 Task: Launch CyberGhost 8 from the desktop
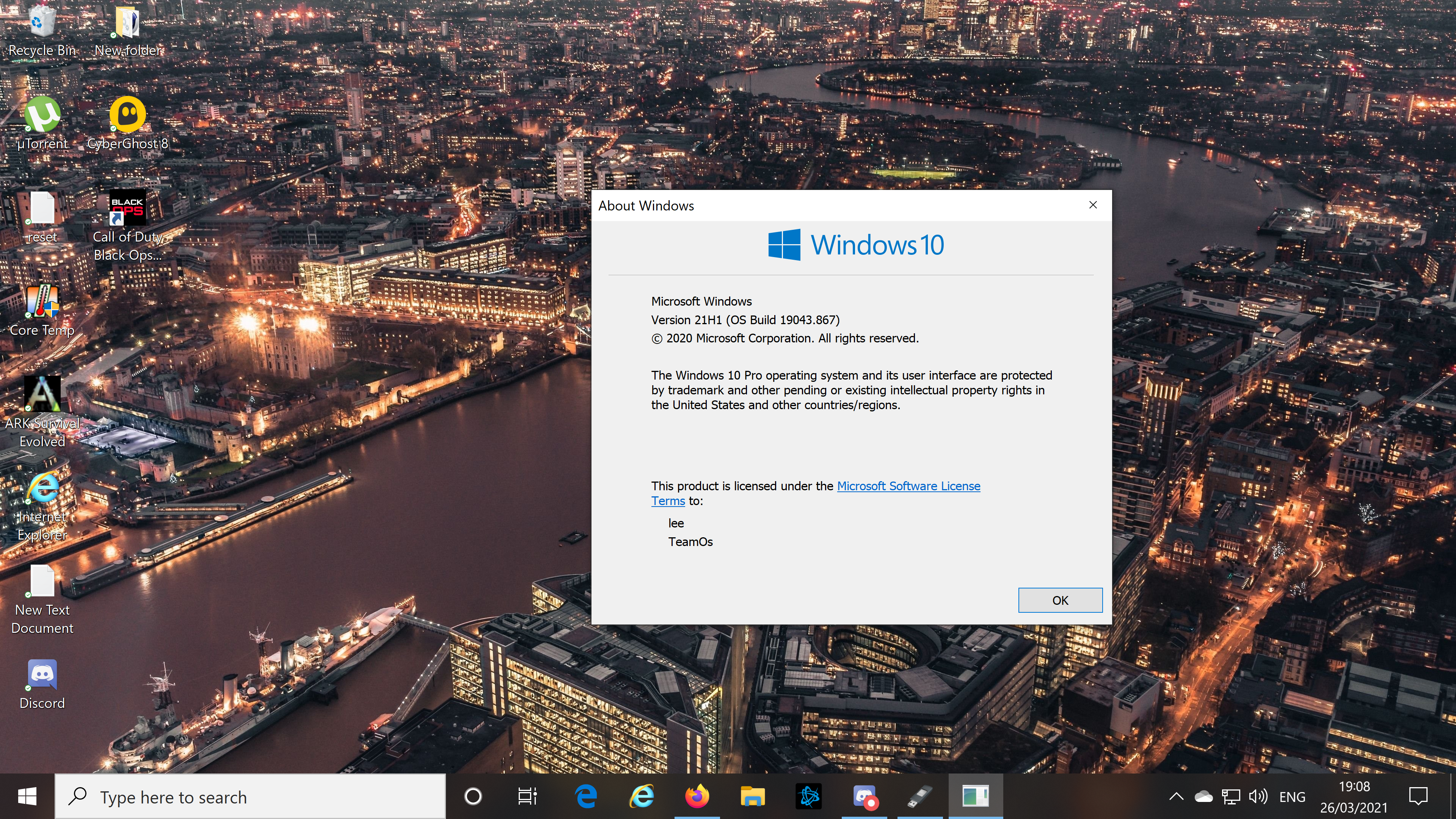coord(128,124)
